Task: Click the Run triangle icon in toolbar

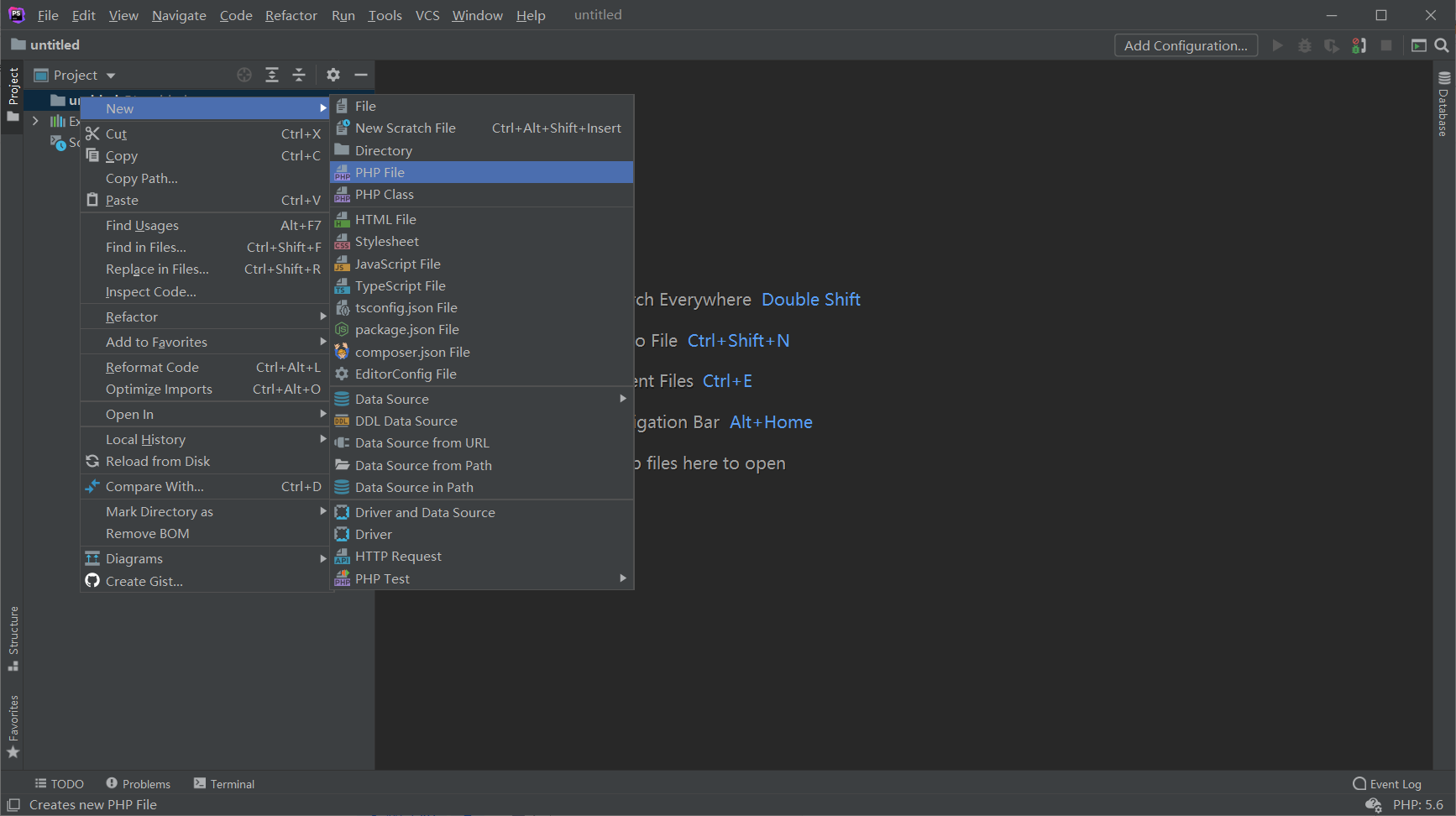Action: pyautogui.click(x=1277, y=45)
